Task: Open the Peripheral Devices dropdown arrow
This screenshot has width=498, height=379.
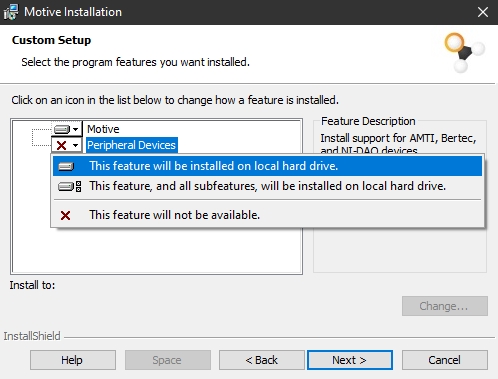Action: coord(76,145)
